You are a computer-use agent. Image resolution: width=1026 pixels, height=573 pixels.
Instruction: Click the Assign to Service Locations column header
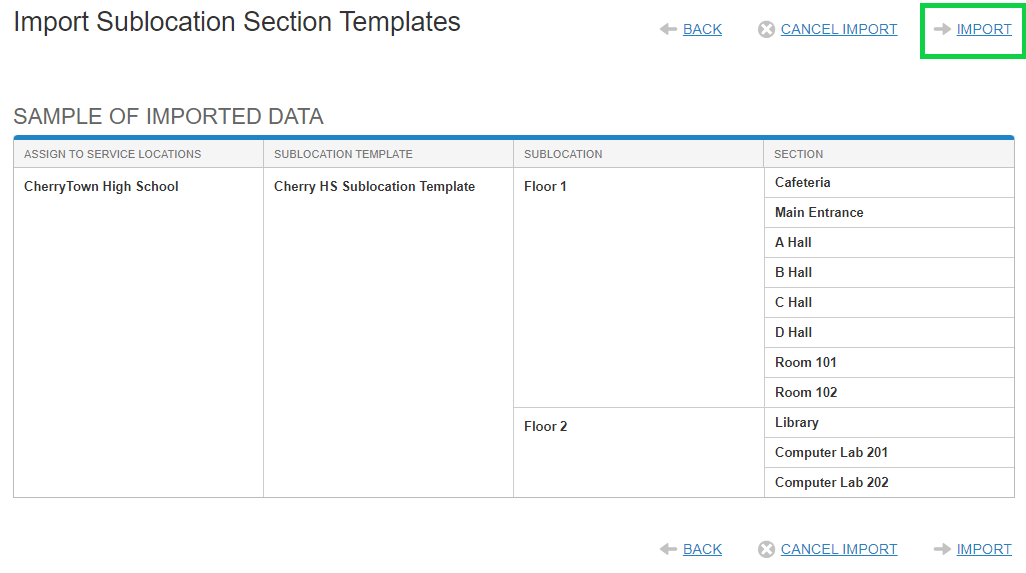[x=113, y=154]
